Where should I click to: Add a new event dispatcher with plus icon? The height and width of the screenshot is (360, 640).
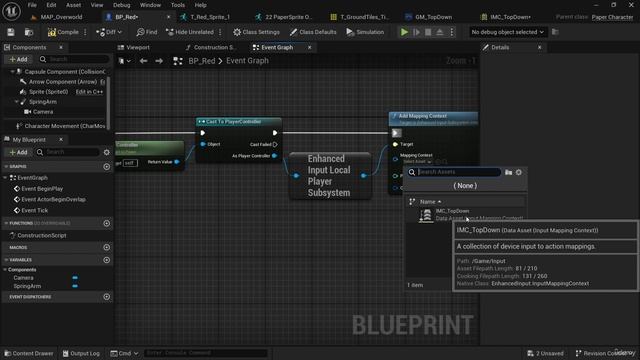pos(107,297)
